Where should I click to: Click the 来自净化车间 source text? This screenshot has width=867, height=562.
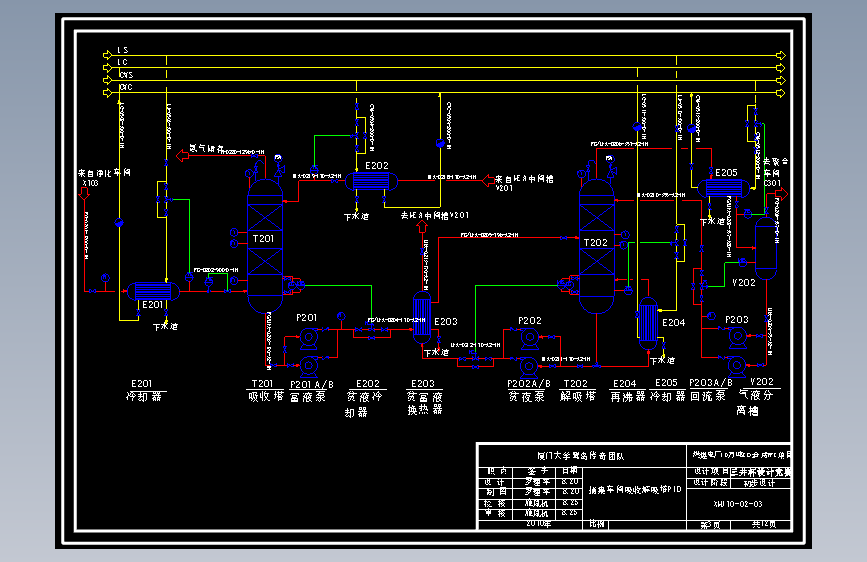(x=105, y=173)
